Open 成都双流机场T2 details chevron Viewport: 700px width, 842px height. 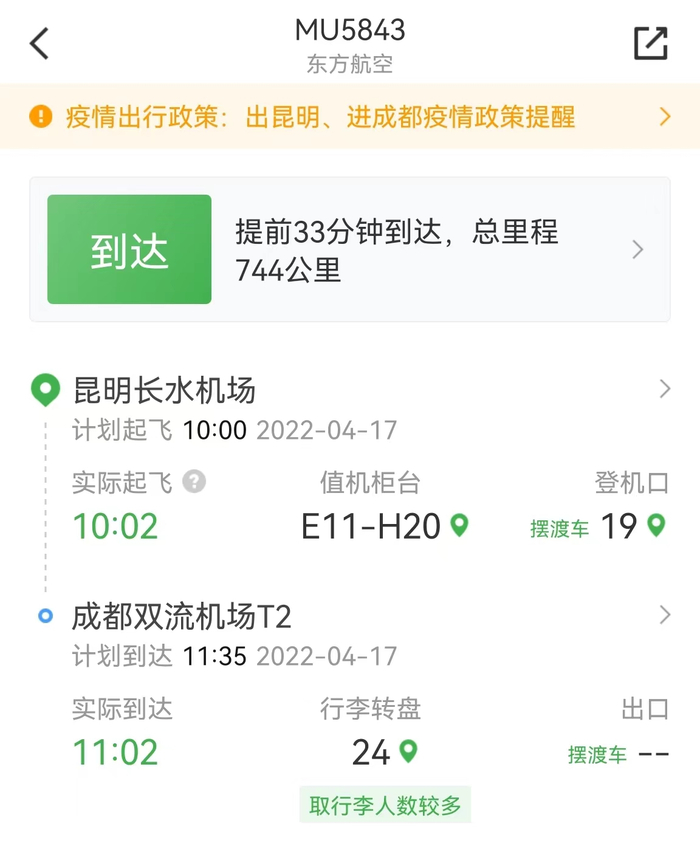pyautogui.click(x=665, y=615)
